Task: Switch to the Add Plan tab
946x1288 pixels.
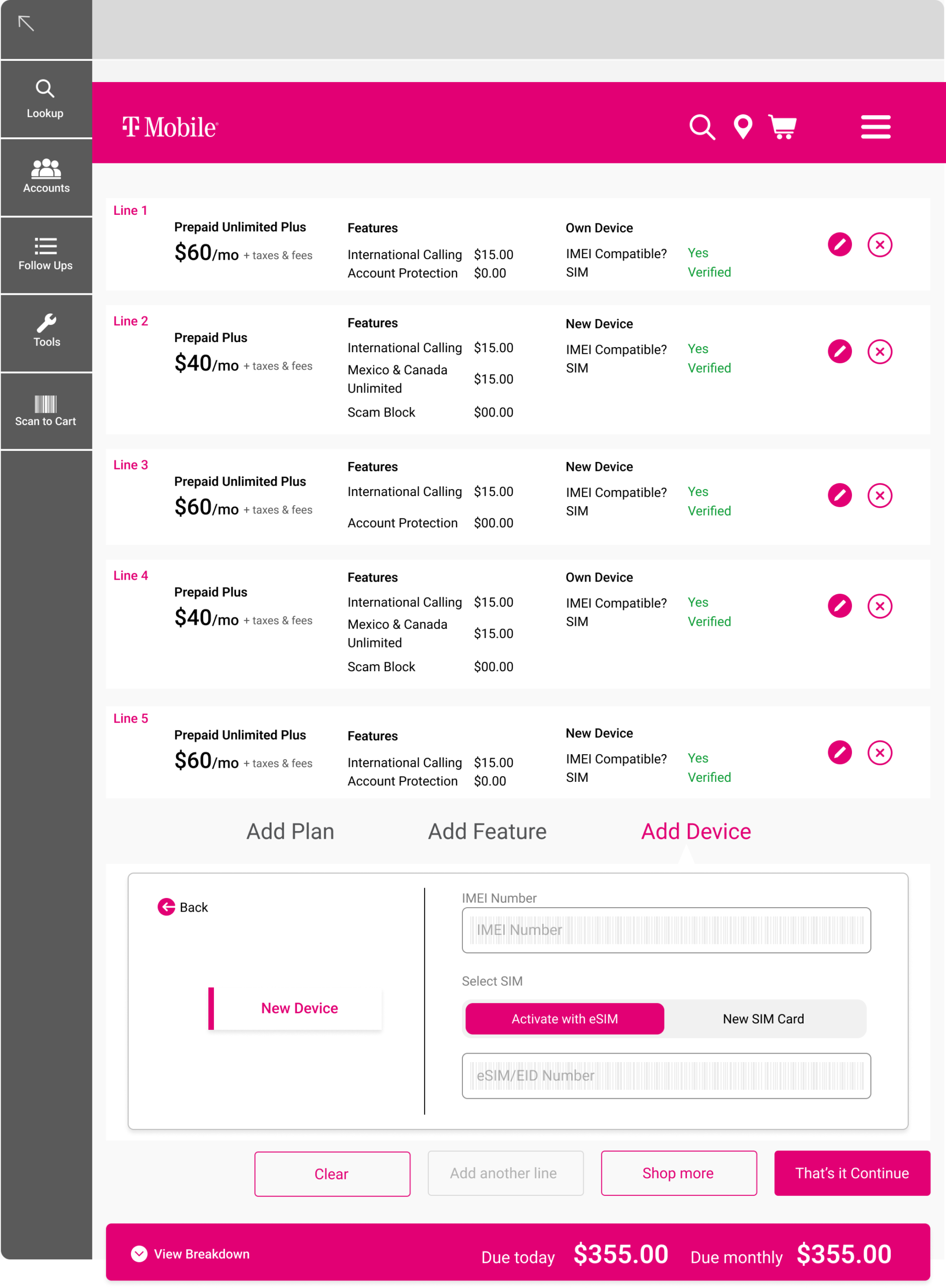Action: click(x=290, y=831)
